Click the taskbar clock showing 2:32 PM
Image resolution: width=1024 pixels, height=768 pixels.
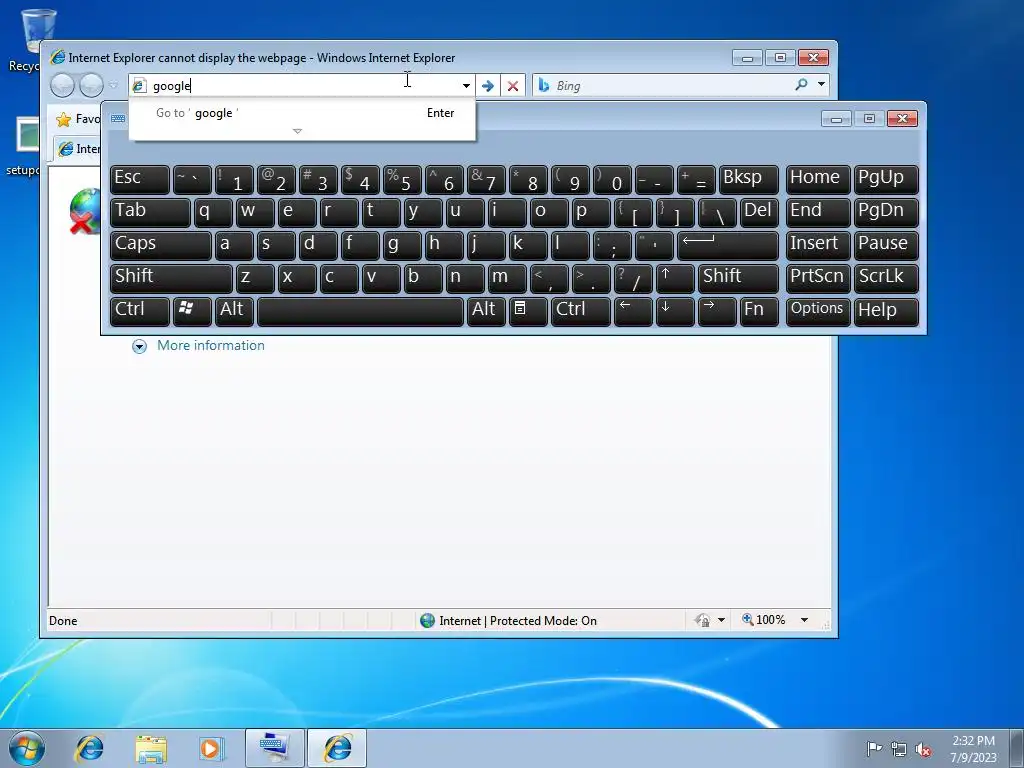pos(973,748)
